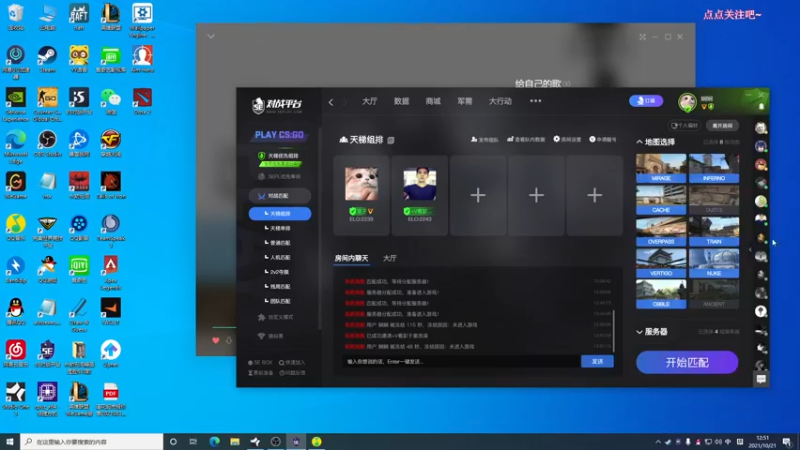Click the 个人偏好 preference button
This screenshot has height=450, width=800.
pos(684,126)
